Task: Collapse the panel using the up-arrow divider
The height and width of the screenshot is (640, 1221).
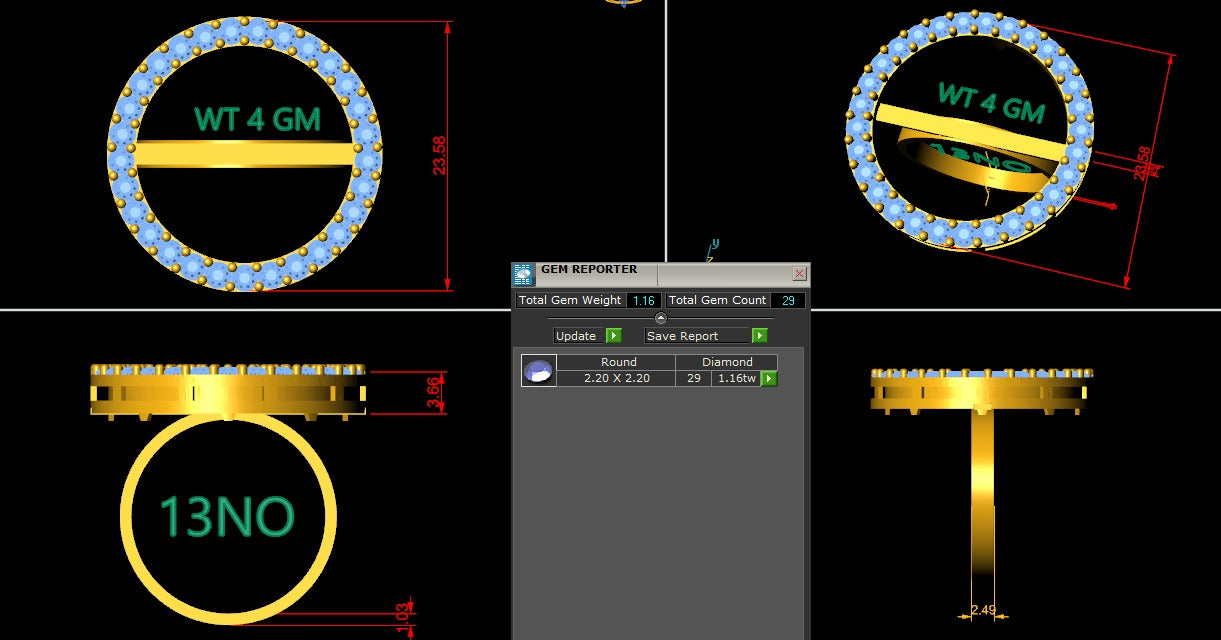Action: 660,318
